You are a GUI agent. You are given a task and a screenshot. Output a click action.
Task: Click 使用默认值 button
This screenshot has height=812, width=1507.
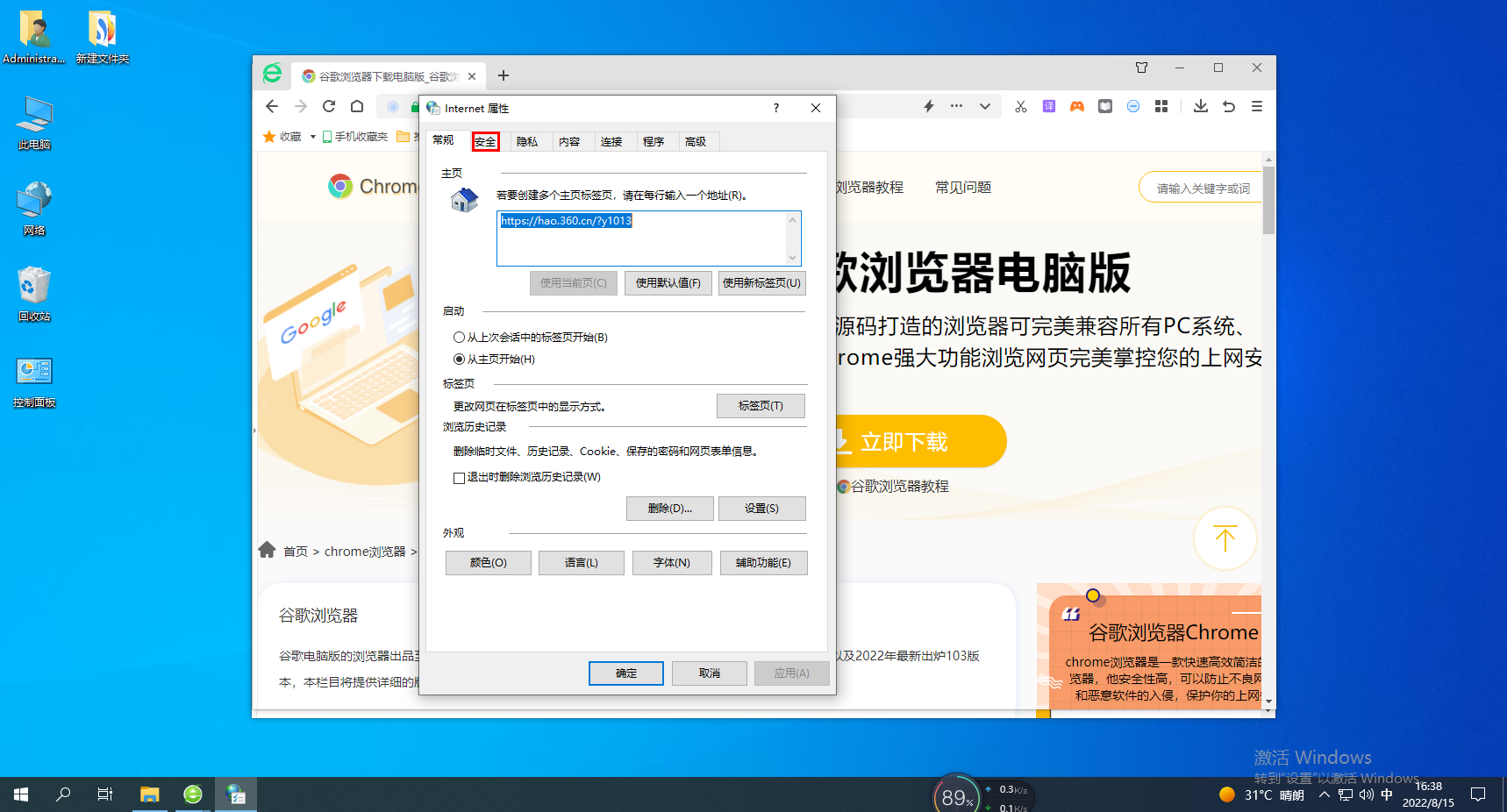(x=668, y=283)
